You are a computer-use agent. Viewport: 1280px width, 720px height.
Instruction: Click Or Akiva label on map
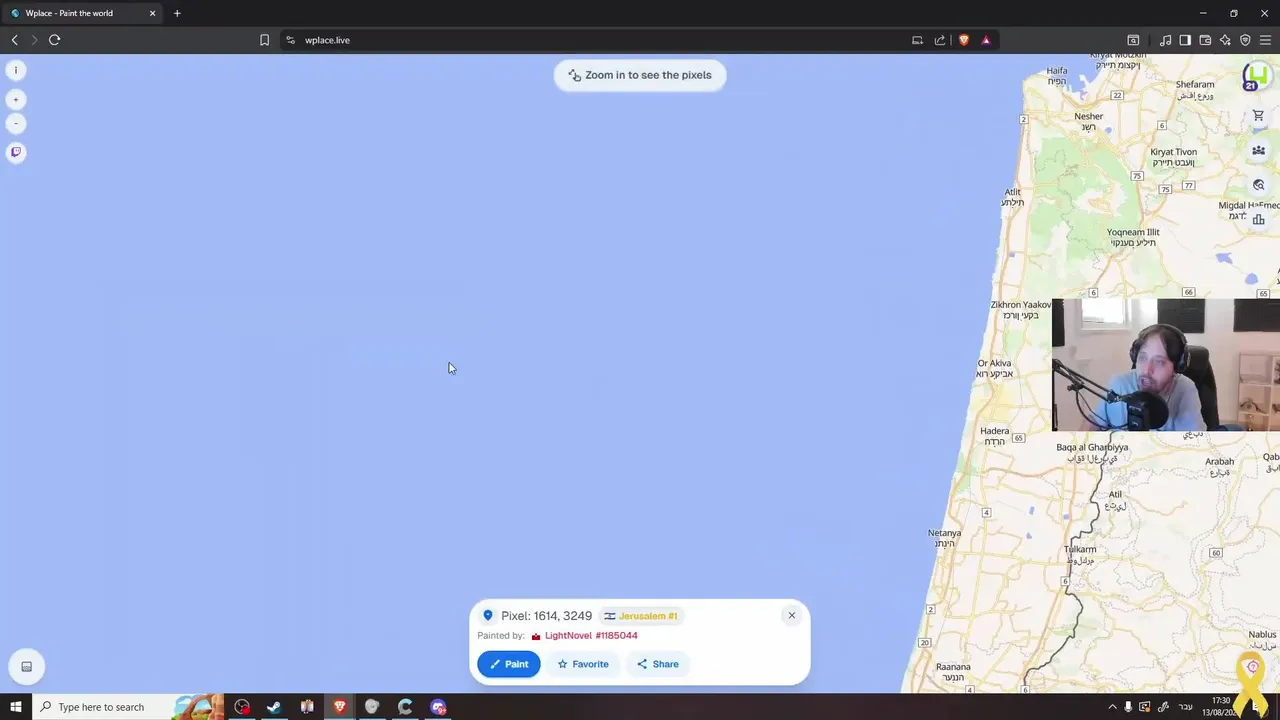994,368
